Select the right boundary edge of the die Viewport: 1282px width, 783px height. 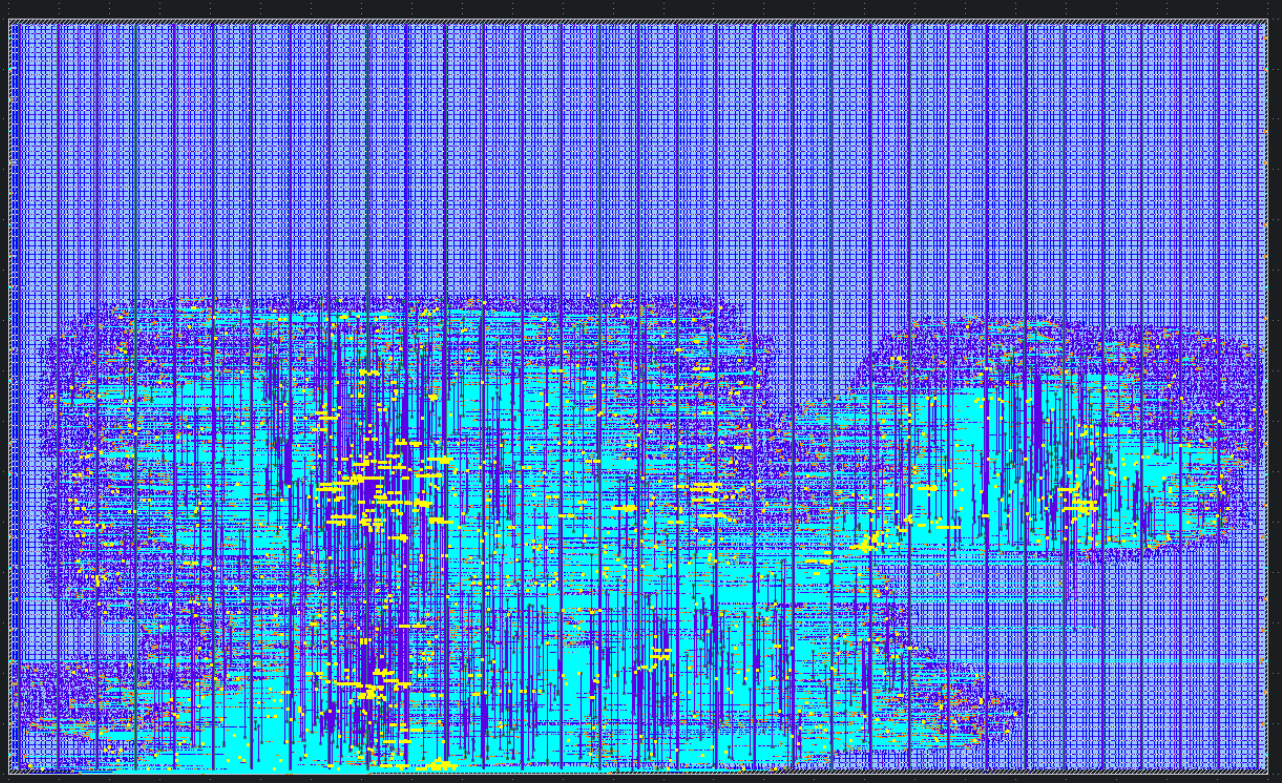pos(1268,400)
